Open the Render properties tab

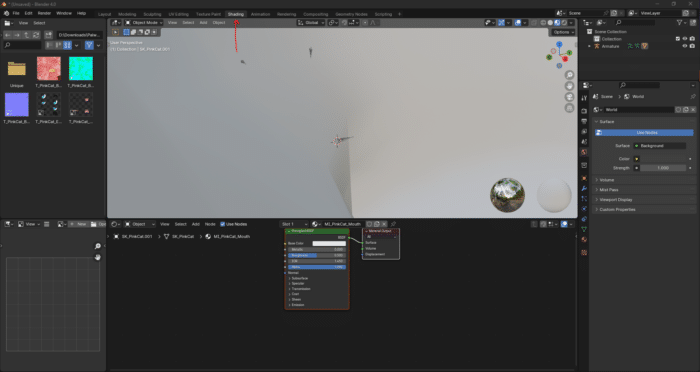point(584,110)
